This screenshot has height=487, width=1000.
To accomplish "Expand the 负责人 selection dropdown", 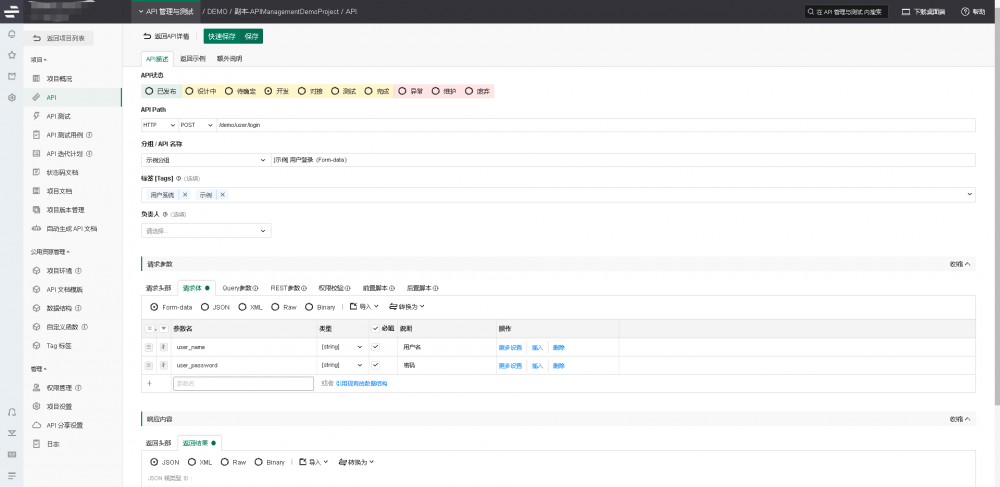I will [206, 230].
